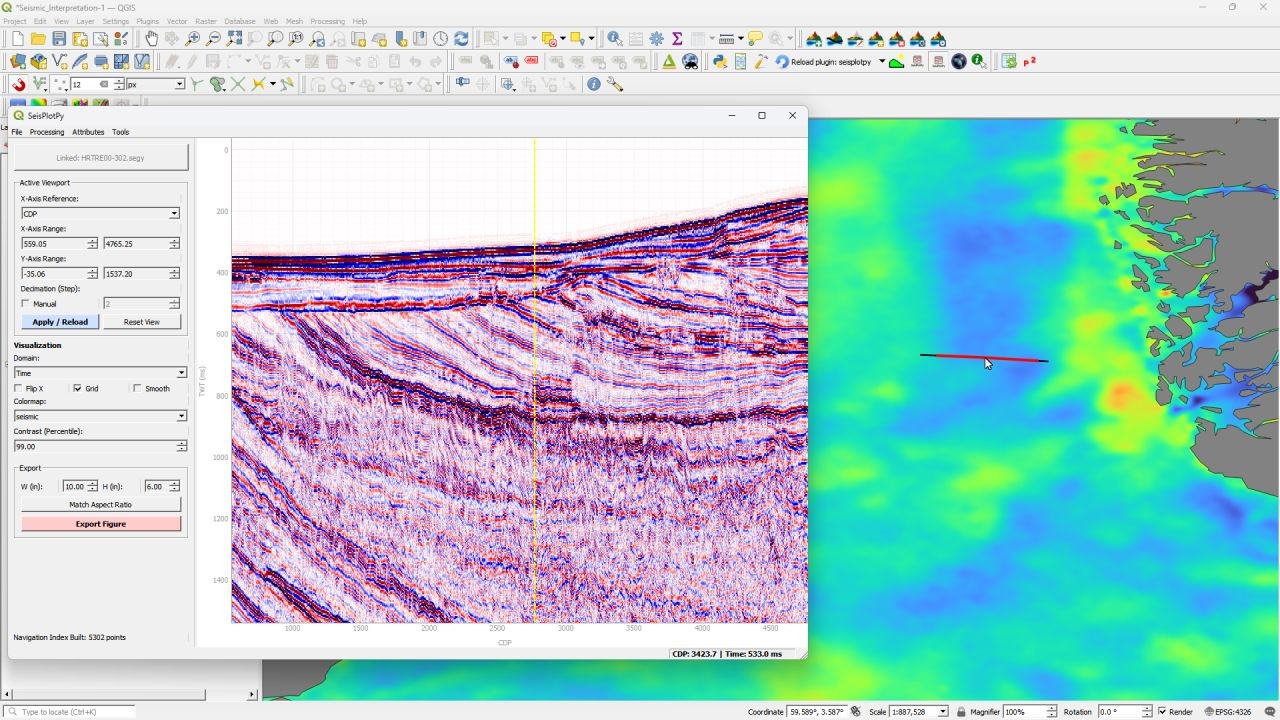The height and width of the screenshot is (720, 1280).
Task: Toggle the red snapping magnet icon
Action: (19, 85)
